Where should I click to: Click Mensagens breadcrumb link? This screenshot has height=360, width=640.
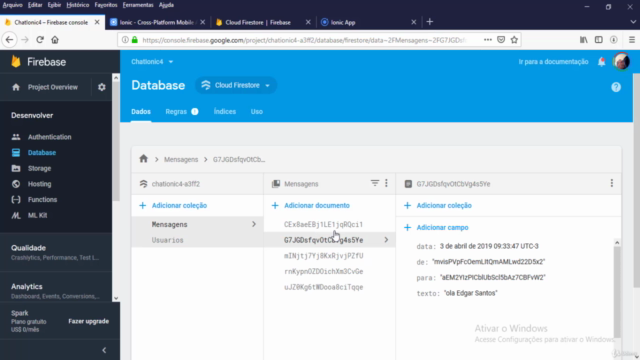click(x=181, y=159)
